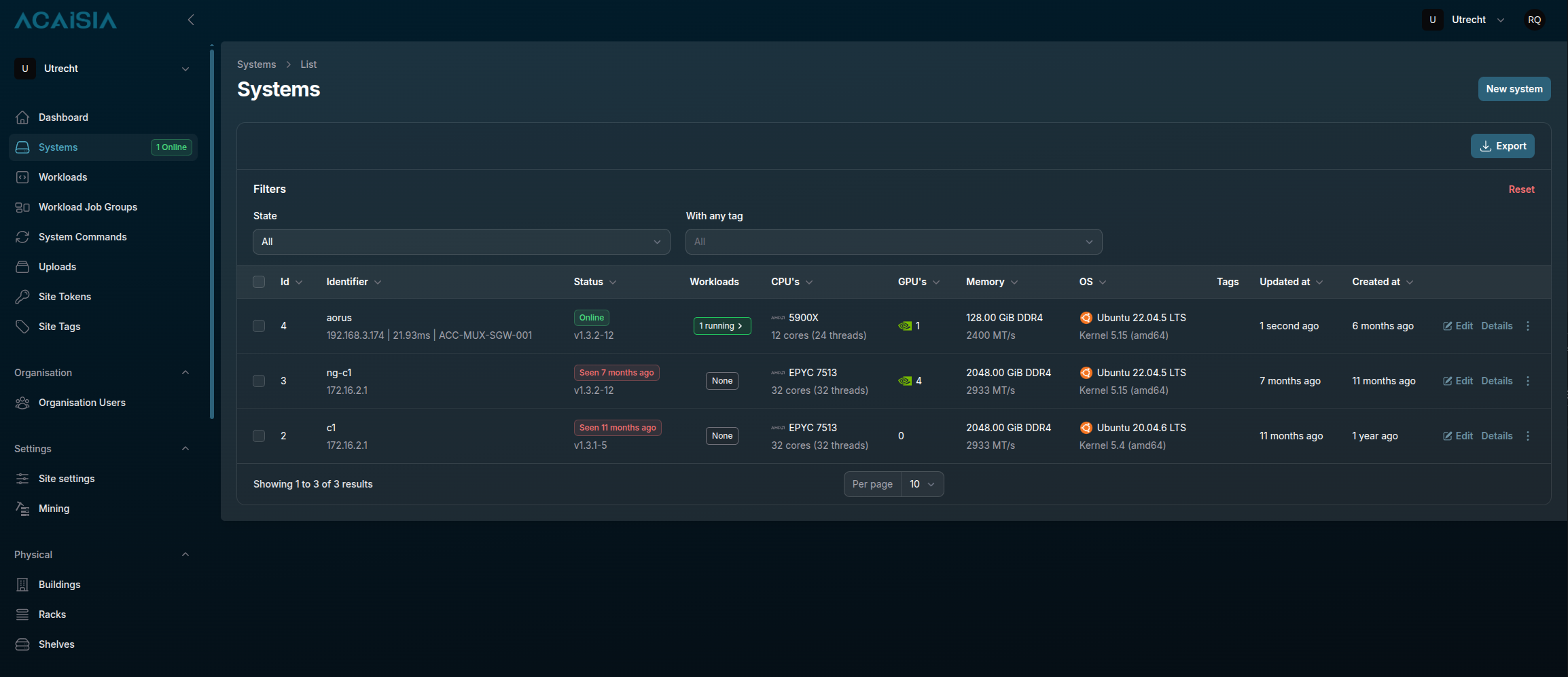Screen dimensions: 1568x677
Task: Click the 1 running workloads badge
Action: click(721, 326)
